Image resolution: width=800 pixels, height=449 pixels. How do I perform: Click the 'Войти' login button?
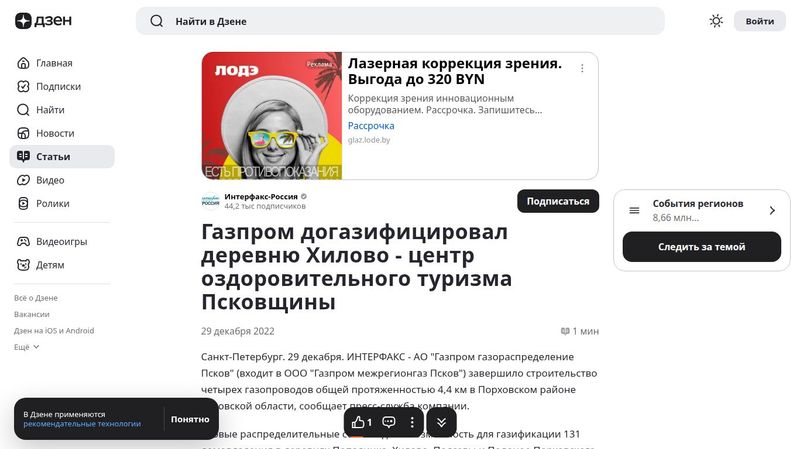(760, 21)
